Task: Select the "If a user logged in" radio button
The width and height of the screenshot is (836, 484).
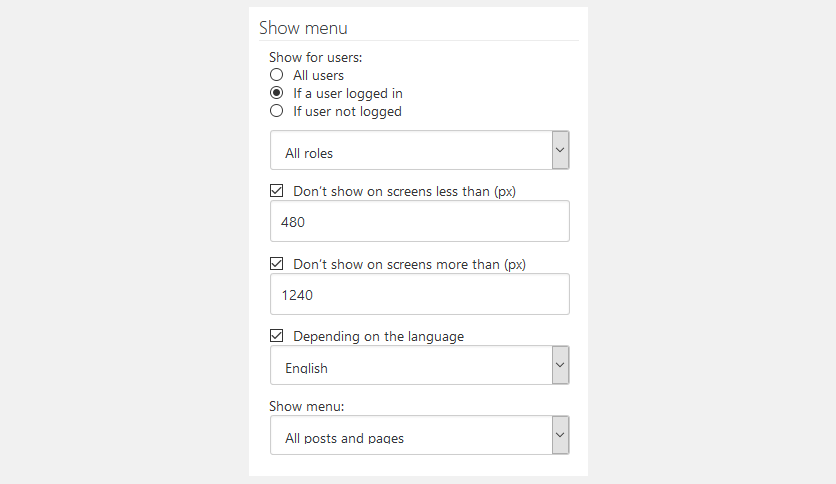Action: [x=277, y=93]
